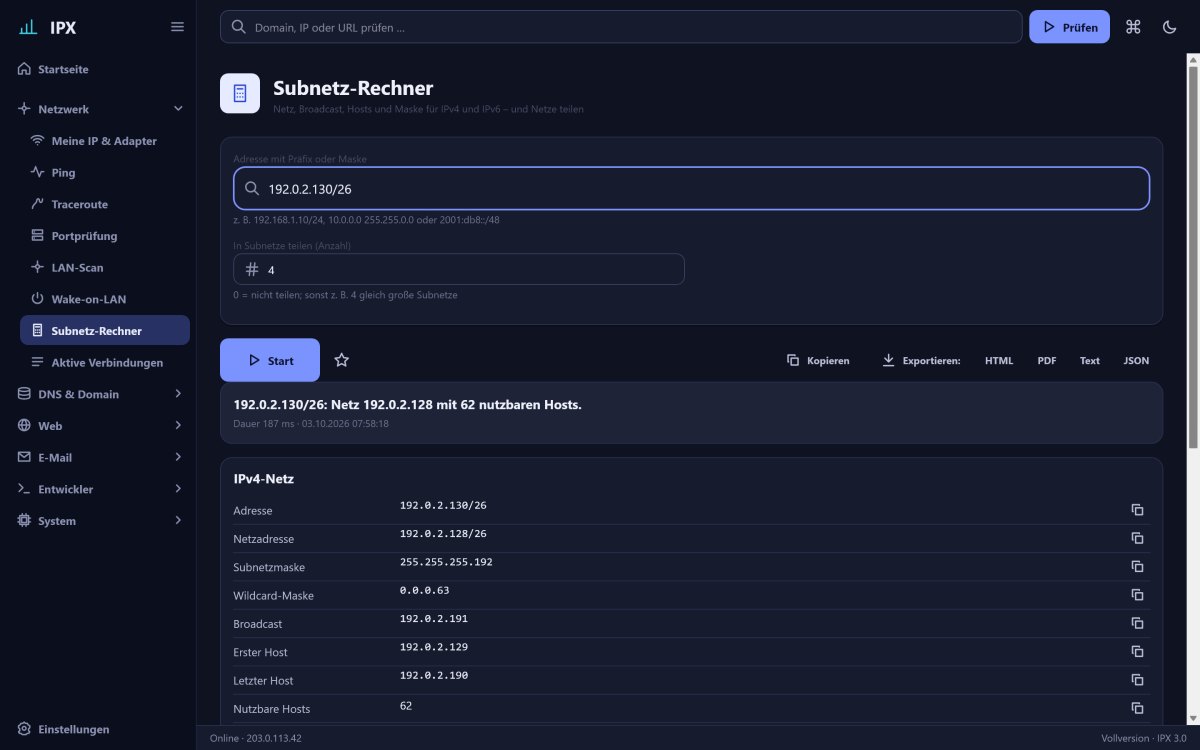Viewport: 1200px width, 750px height.
Task: Copy the Netzadresse row value
Action: 1137,538
